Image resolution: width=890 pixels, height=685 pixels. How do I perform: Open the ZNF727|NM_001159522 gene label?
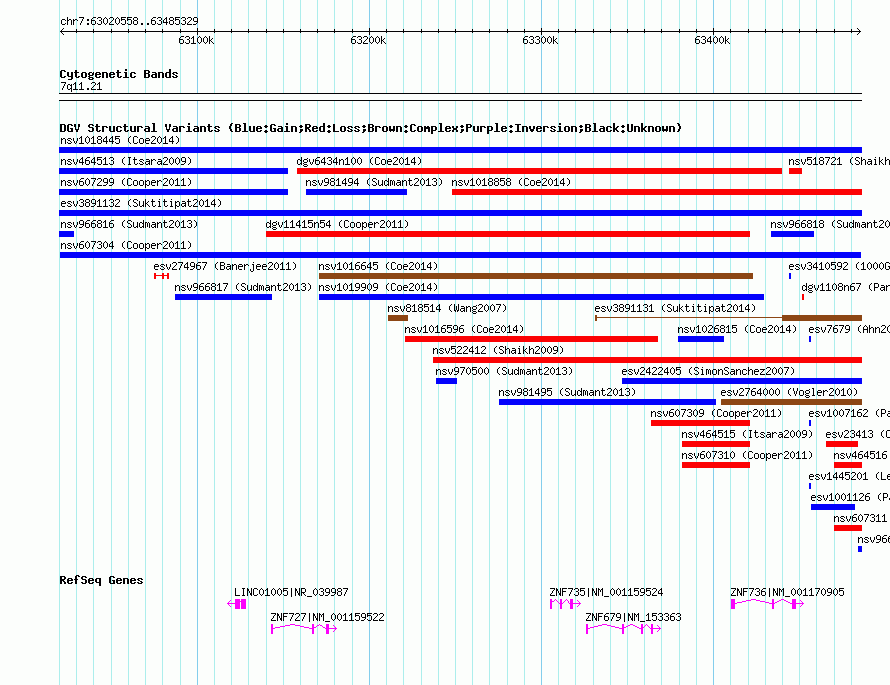[x=328, y=617]
